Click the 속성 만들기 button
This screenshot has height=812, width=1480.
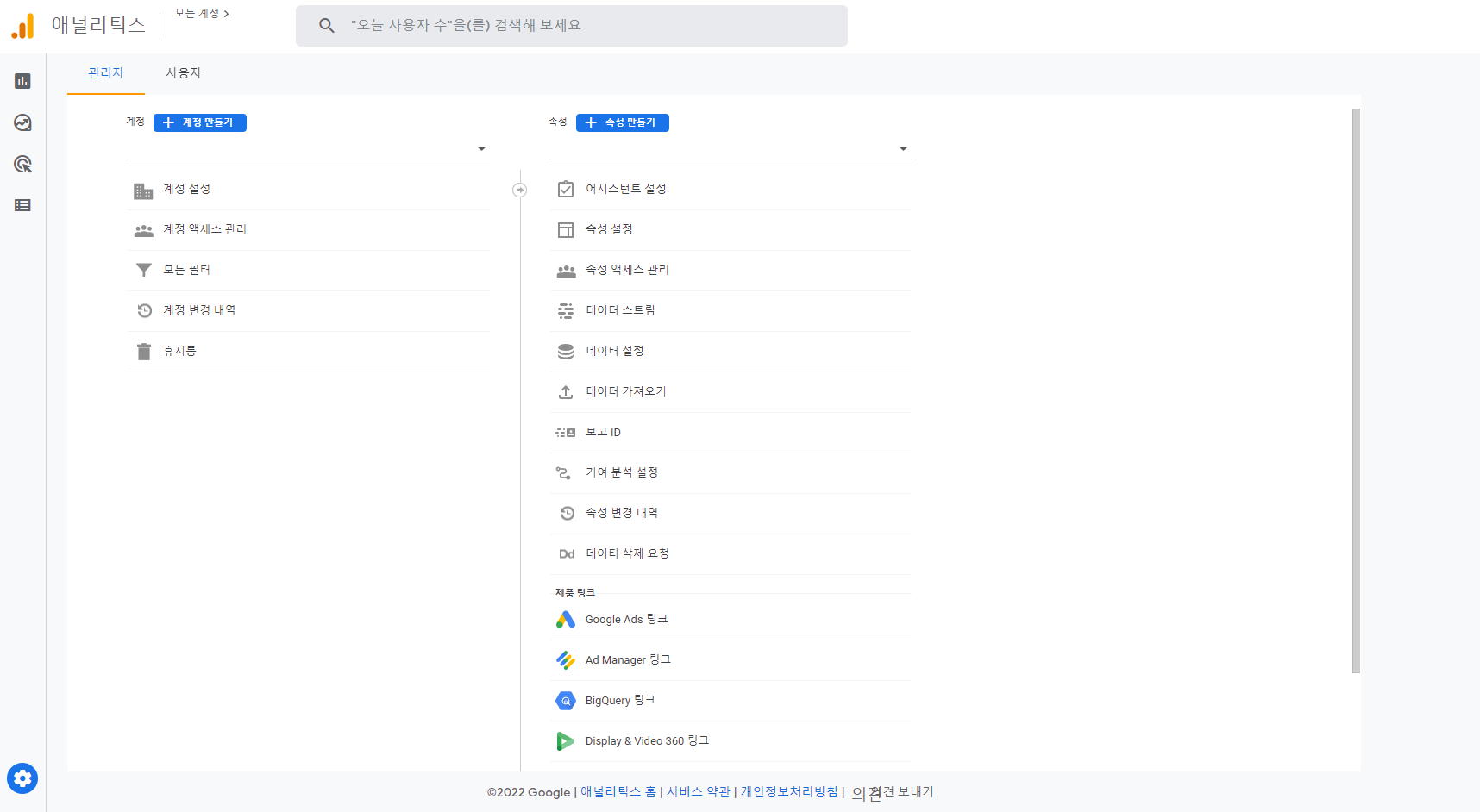[x=623, y=122]
